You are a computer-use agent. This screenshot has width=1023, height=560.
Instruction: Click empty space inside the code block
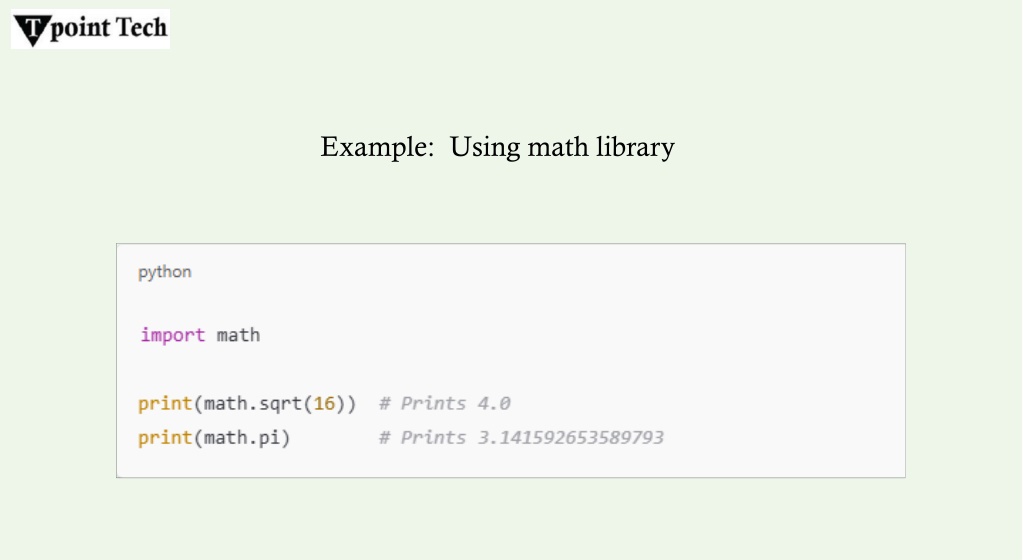click(x=750, y=326)
